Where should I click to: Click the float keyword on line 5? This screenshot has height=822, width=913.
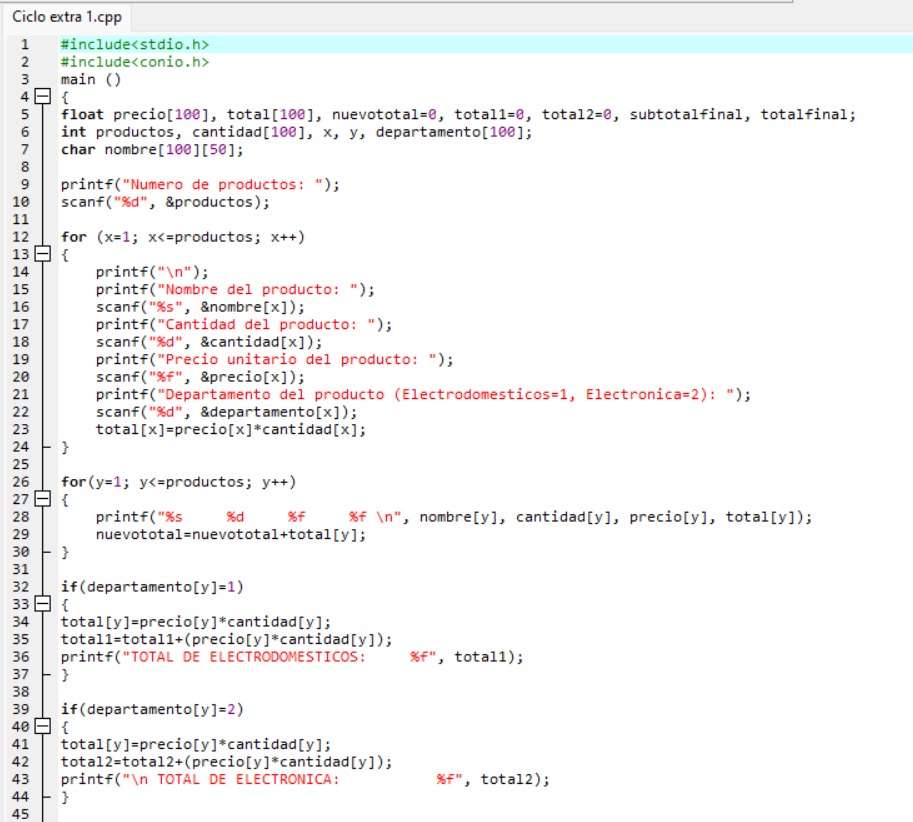coord(82,115)
